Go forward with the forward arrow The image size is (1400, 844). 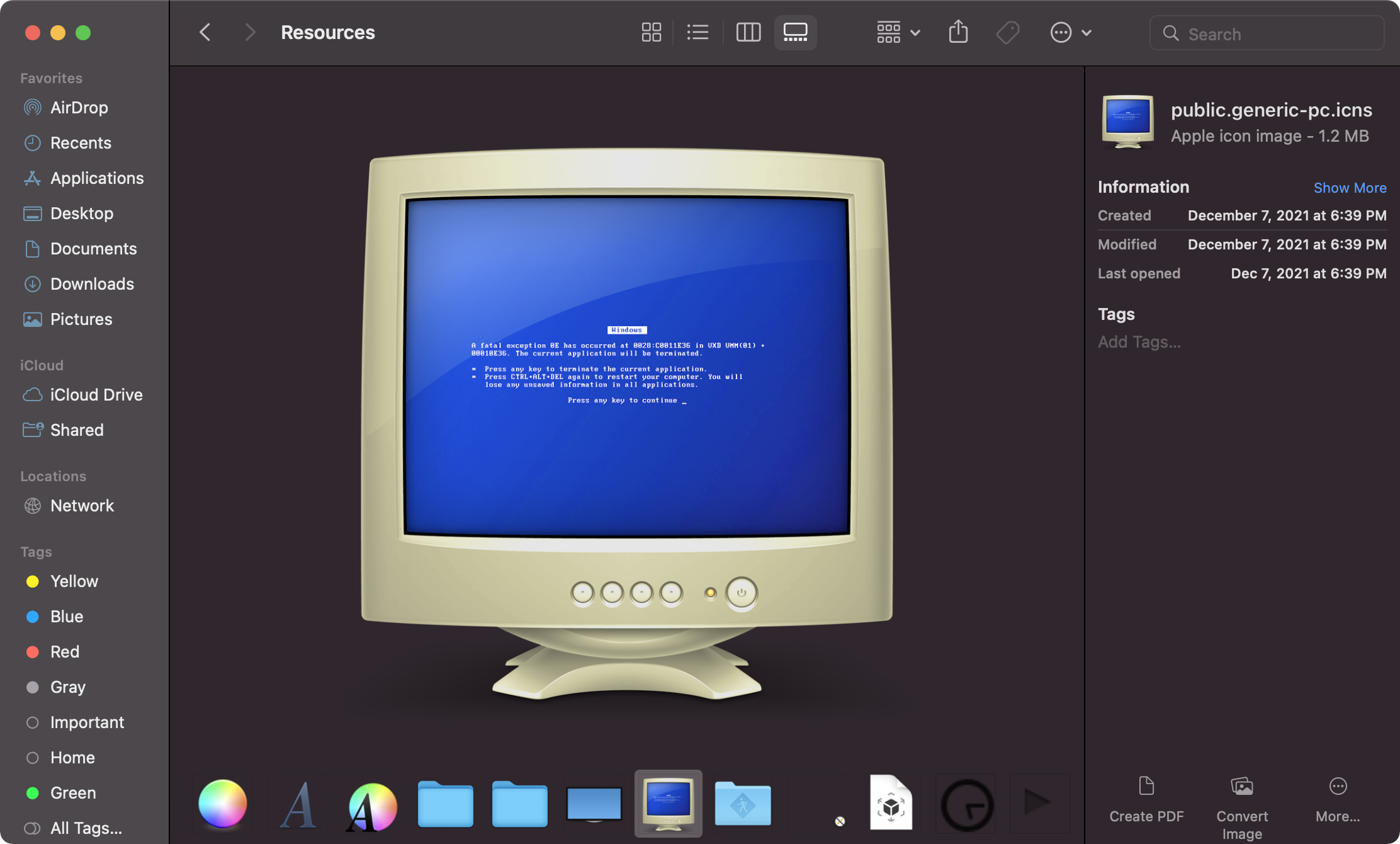(250, 32)
